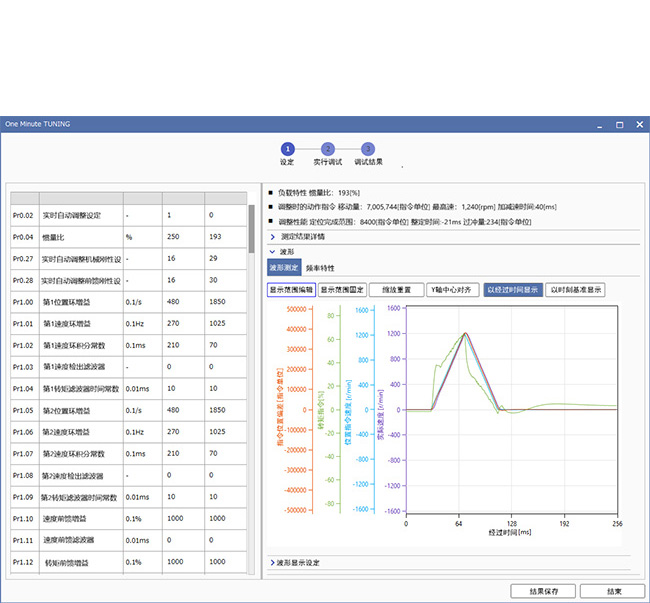Viewport: 650px width, 603px height.
Task: Open the 频率特性 tab
Action: [320, 268]
